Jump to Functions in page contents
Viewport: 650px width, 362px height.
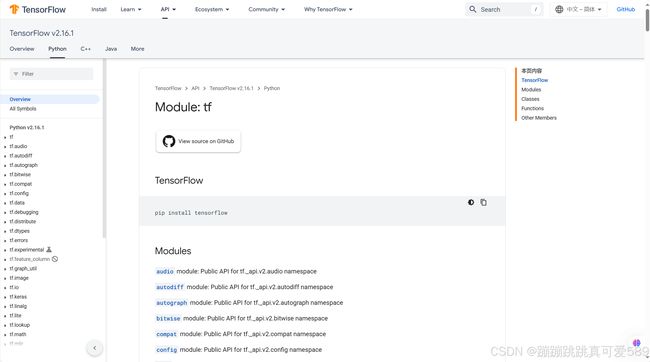pos(532,108)
